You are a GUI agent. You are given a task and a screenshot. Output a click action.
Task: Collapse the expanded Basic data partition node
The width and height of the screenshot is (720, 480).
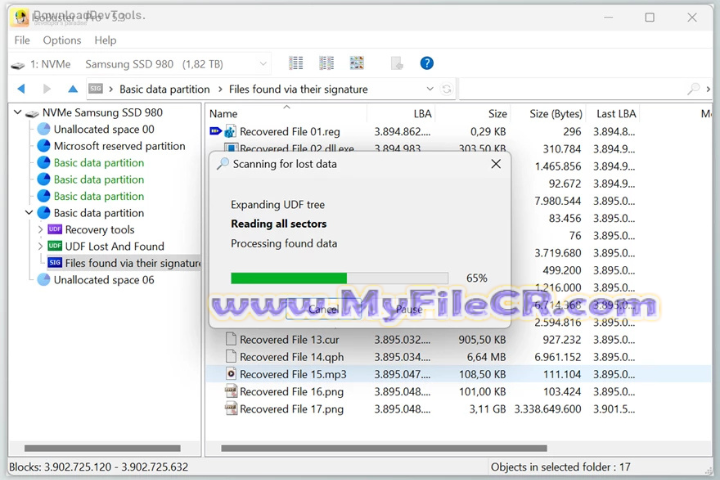29,213
